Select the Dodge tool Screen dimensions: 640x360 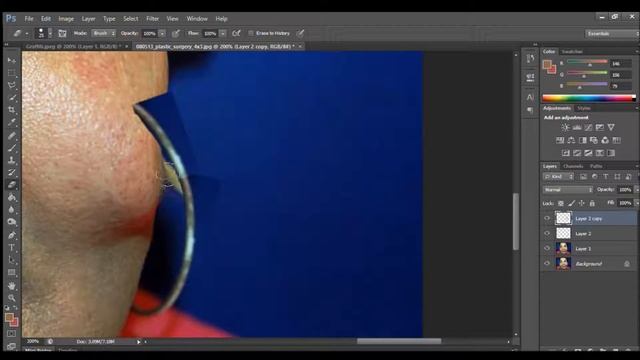pos(12,222)
